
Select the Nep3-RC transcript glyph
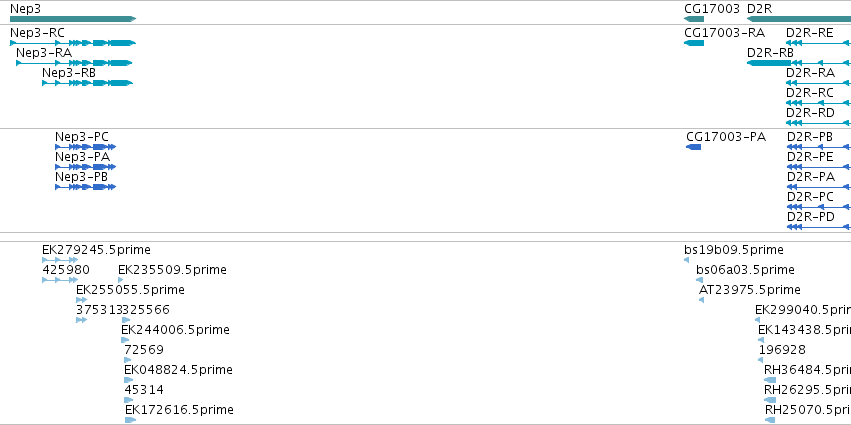coord(73,43)
